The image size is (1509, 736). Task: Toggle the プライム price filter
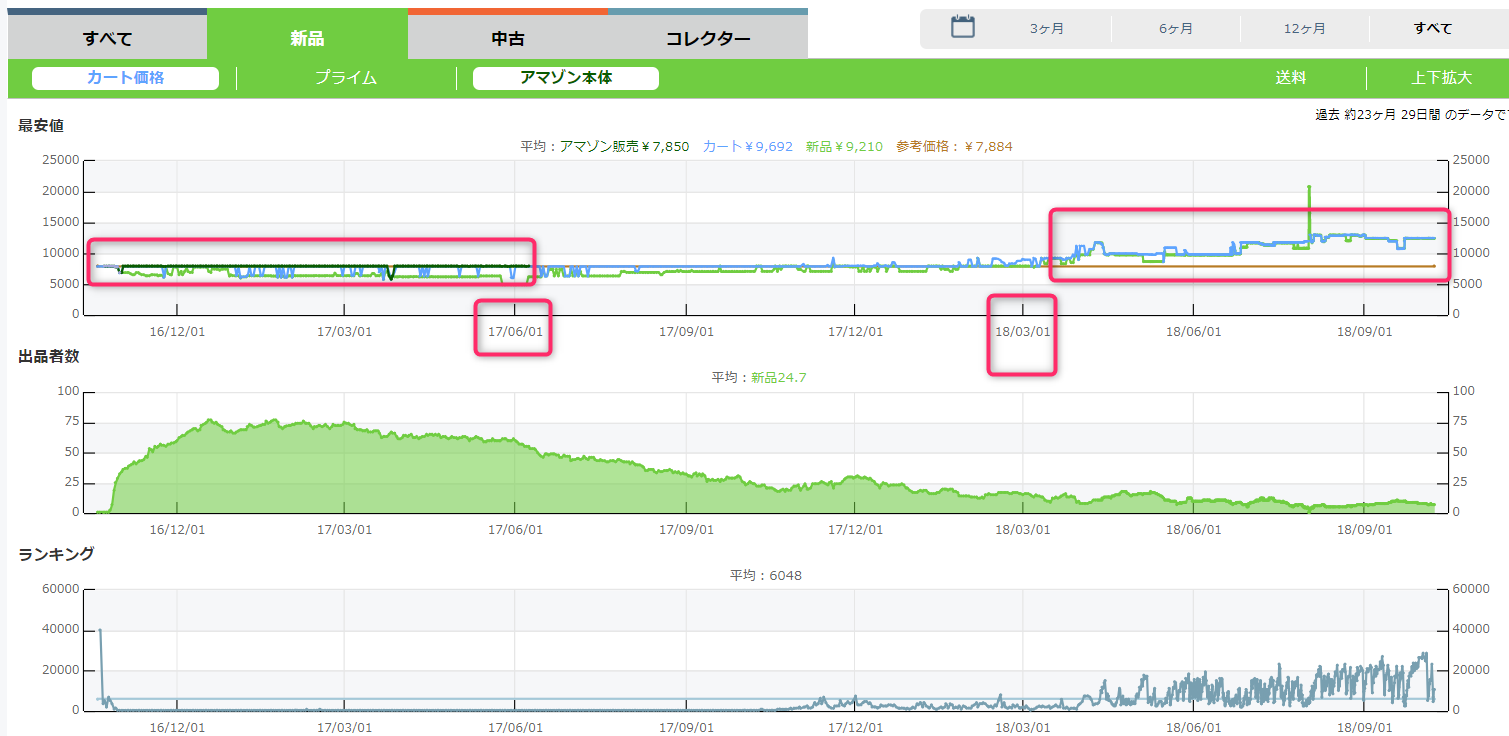[346, 78]
